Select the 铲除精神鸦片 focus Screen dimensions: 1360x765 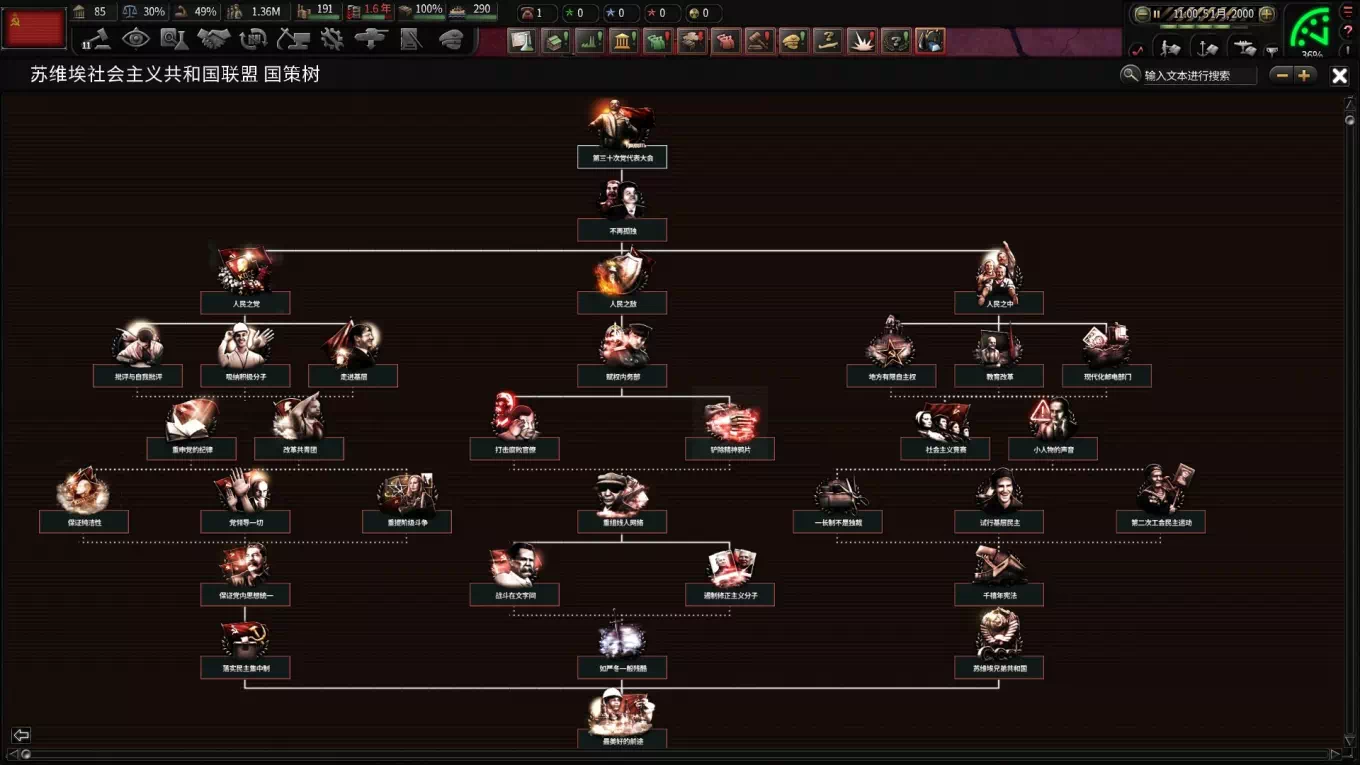click(x=730, y=449)
